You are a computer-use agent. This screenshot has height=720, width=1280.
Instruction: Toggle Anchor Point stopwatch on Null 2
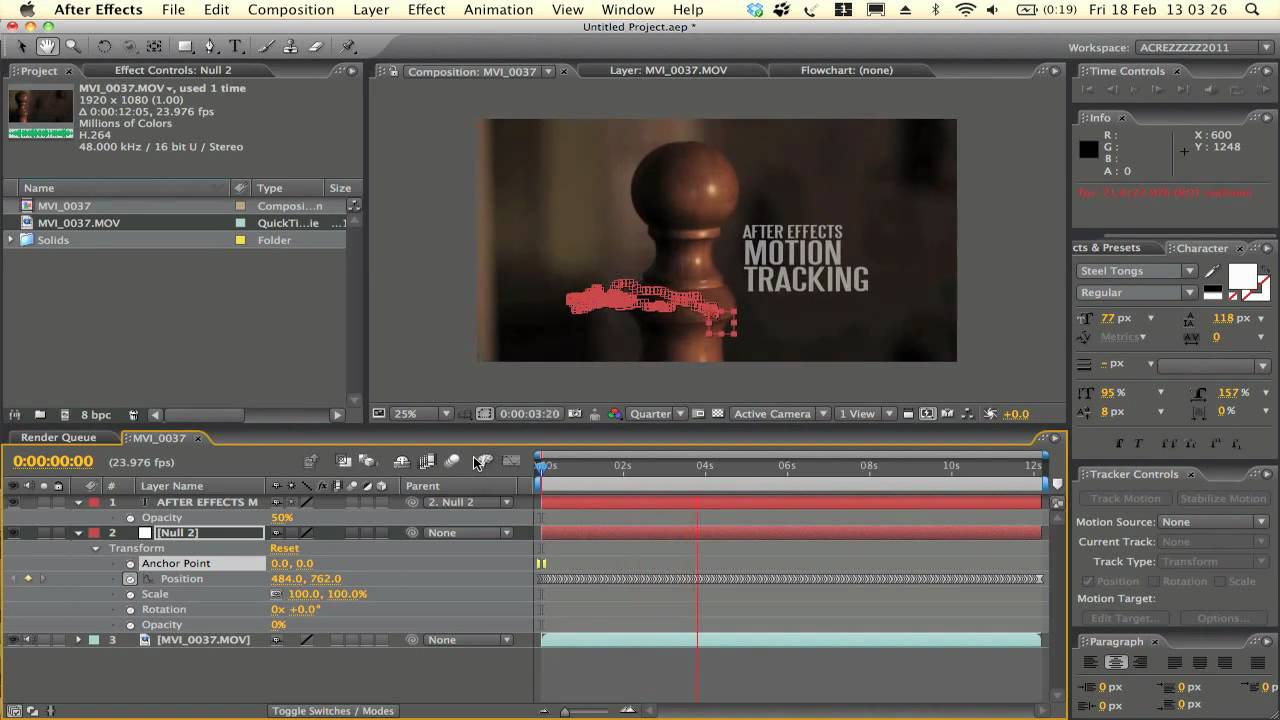click(130, 564)
